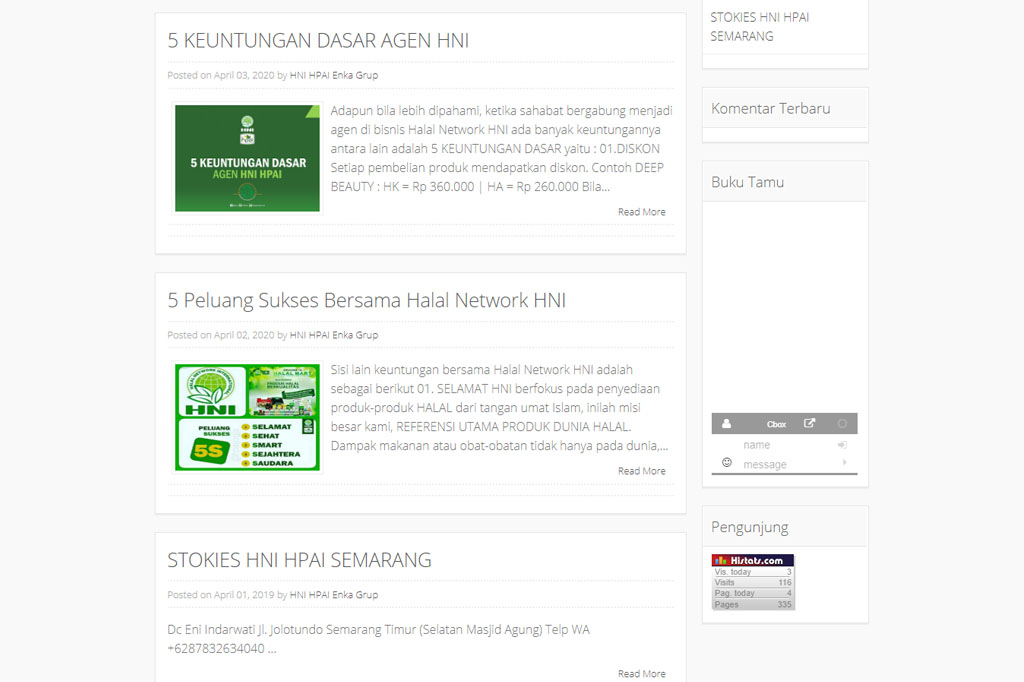Viewport: 1024px width, 682px height.
Task: Open post title STOKIES HNI HPAI SEMARANG
Action: [x=299, y=560]
